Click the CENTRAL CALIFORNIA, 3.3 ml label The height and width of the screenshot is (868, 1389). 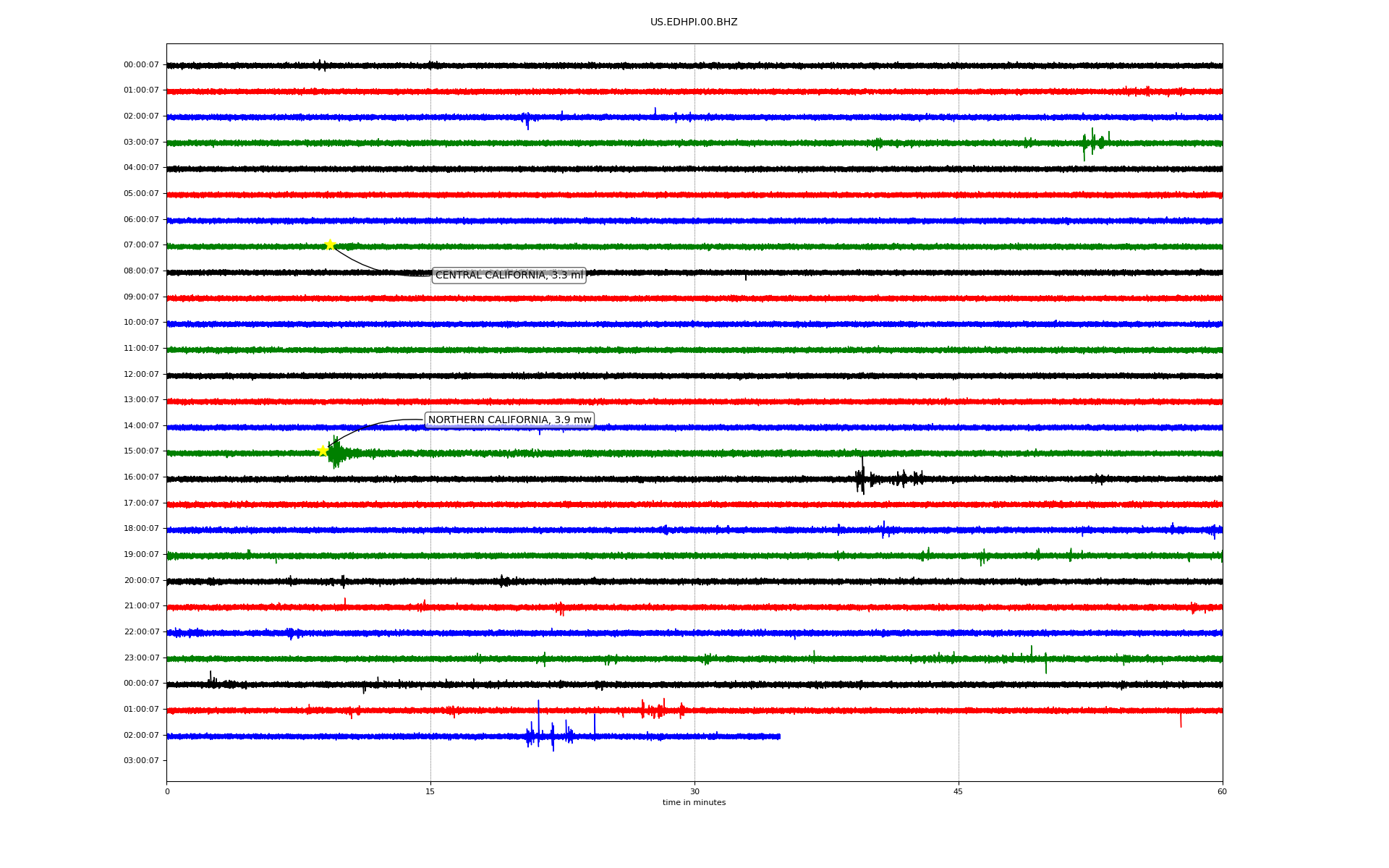tap(509, 276)
